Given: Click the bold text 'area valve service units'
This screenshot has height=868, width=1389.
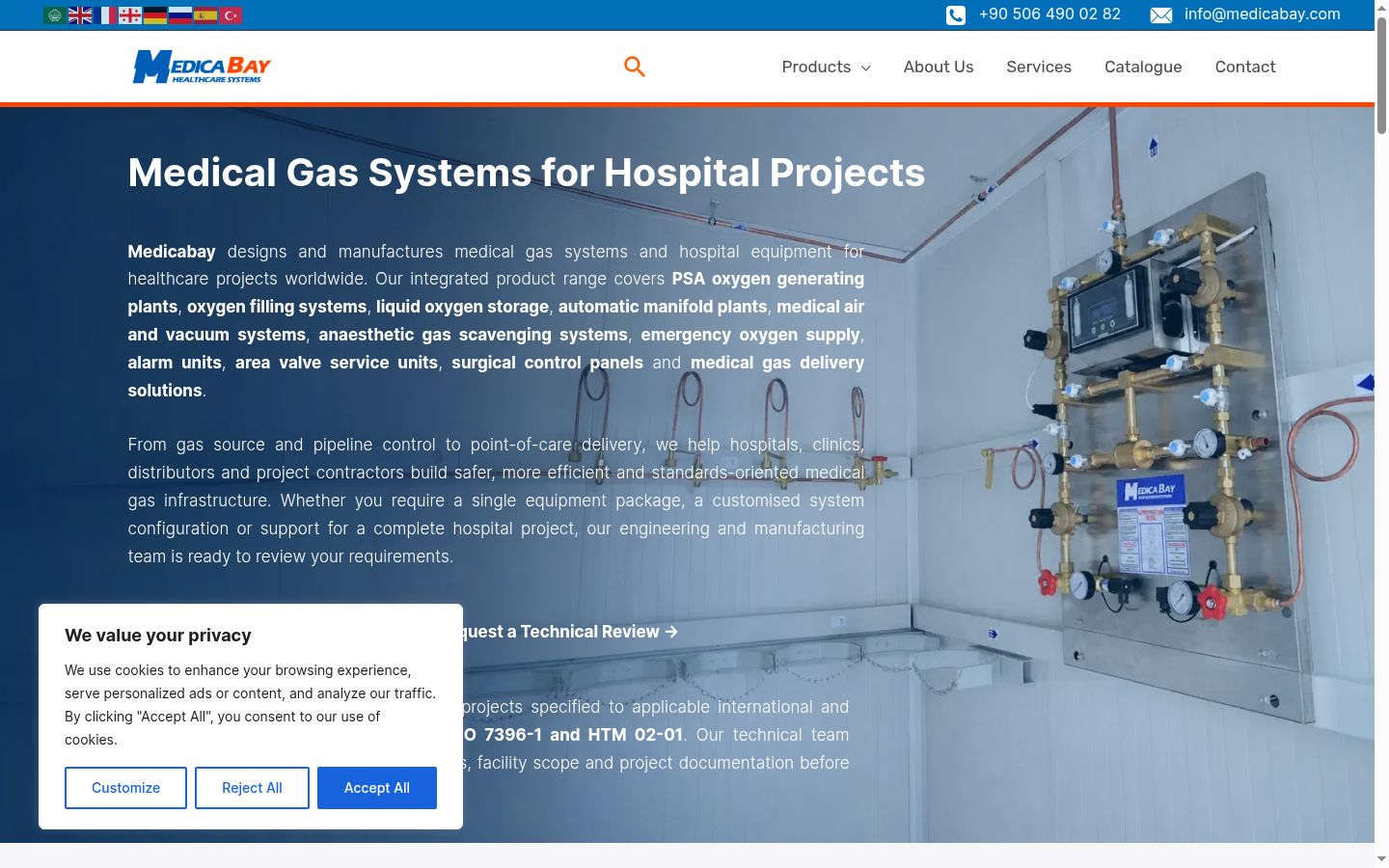Looking at the screenshot, I should 337,363.
